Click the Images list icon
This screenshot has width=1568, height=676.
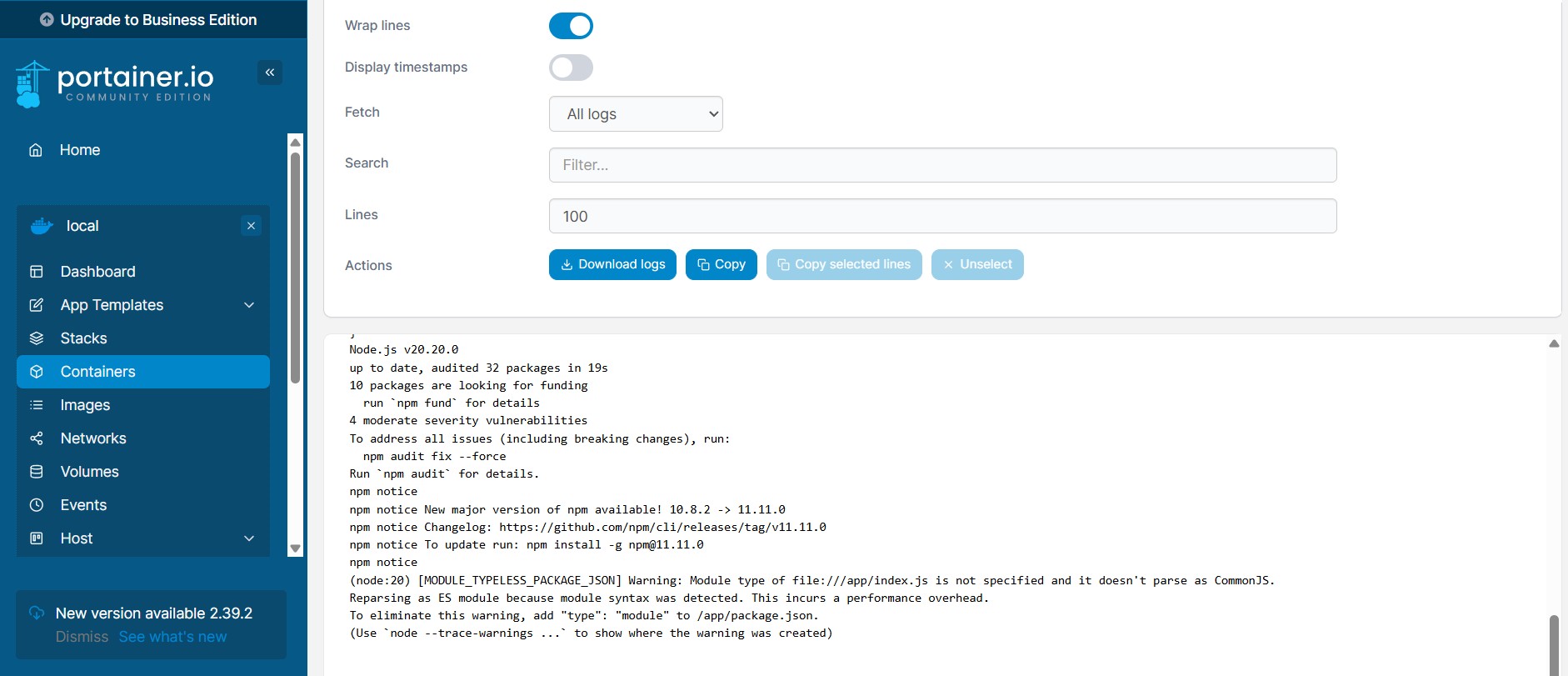click(37, 405)
